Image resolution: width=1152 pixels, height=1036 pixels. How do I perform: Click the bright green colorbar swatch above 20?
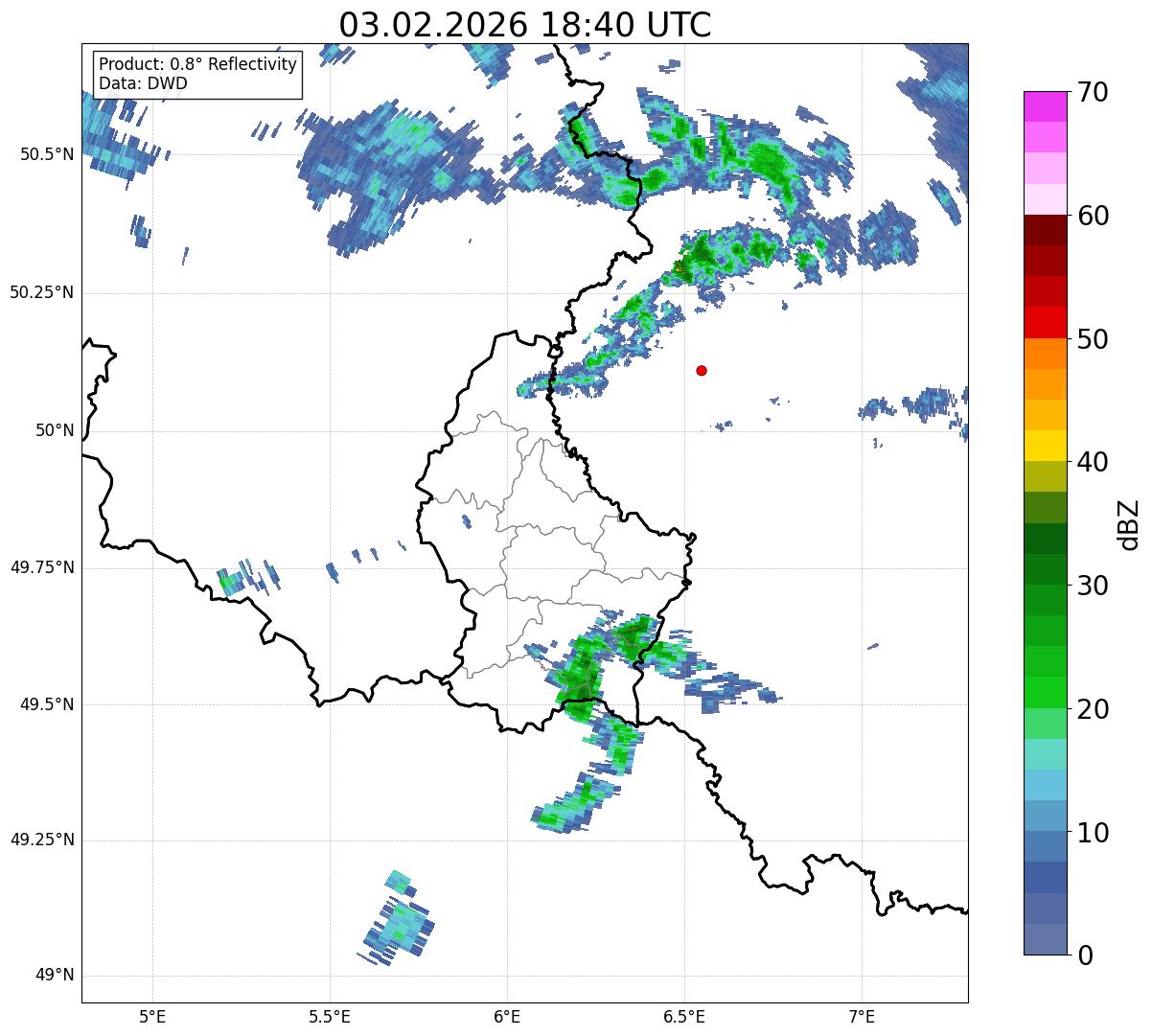[1045, 693]
